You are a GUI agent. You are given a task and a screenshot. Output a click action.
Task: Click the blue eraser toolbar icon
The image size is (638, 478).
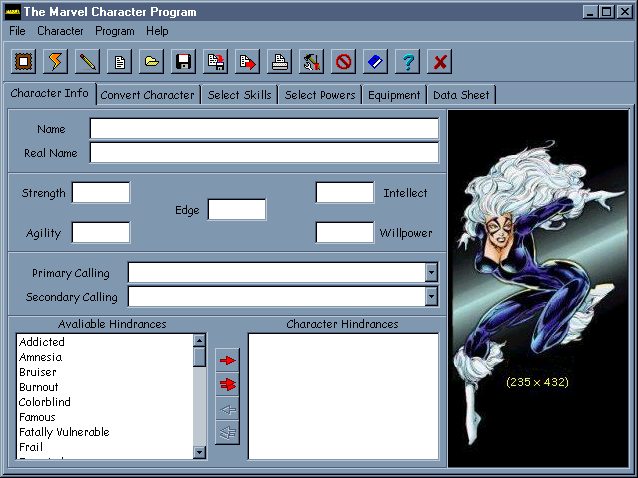pyautogui.click(x=375, y=62)
